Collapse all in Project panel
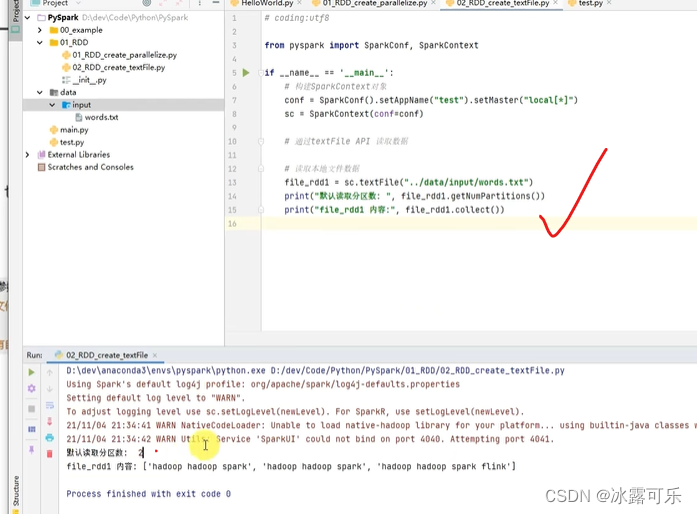This screenshot has height=514, width=697. coord(179,3)
